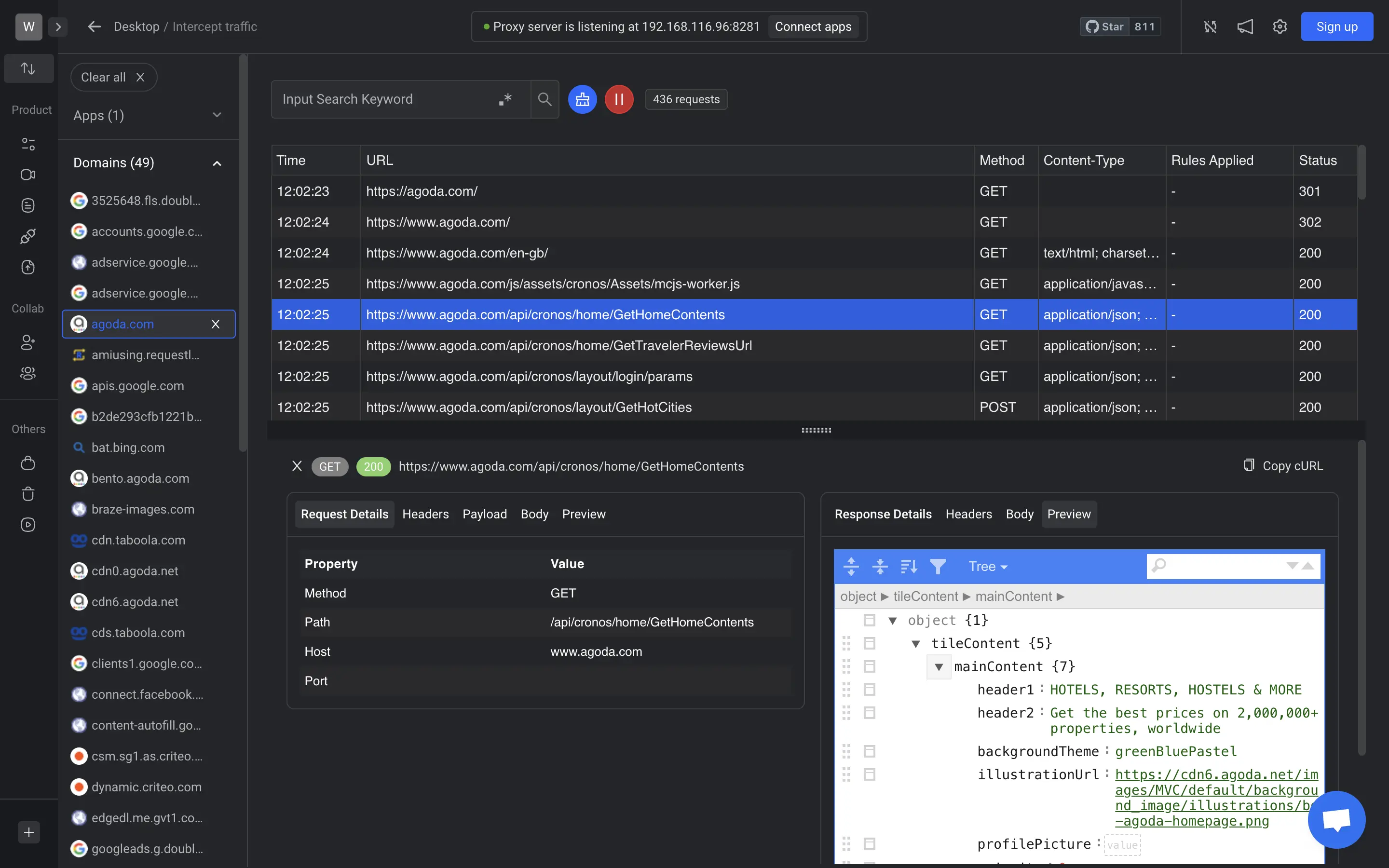Collapse the mainContent node
The image size is (1389, 868).
coord(939,667)
